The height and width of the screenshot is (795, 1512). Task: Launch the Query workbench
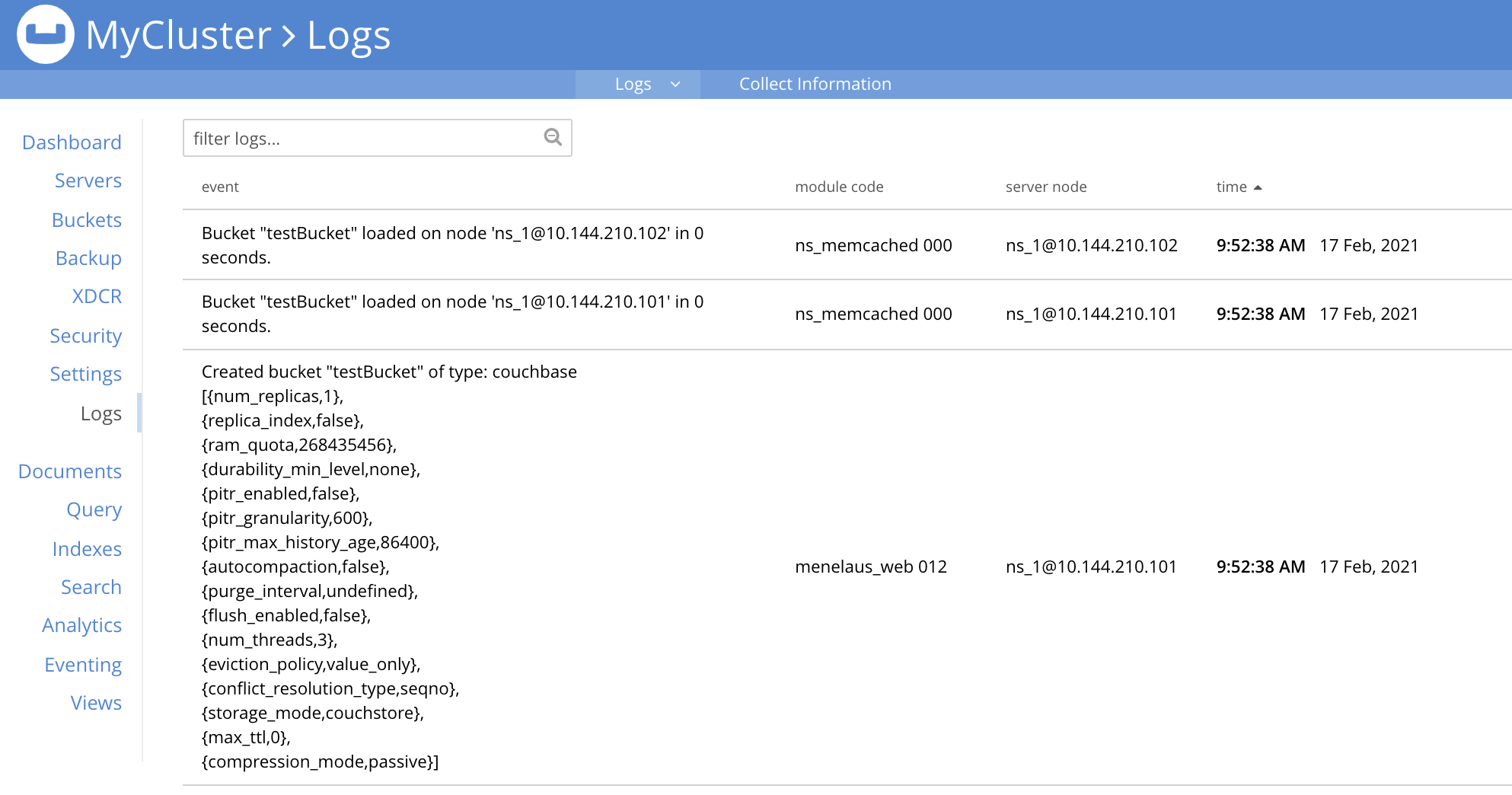[x=94, y=509]
